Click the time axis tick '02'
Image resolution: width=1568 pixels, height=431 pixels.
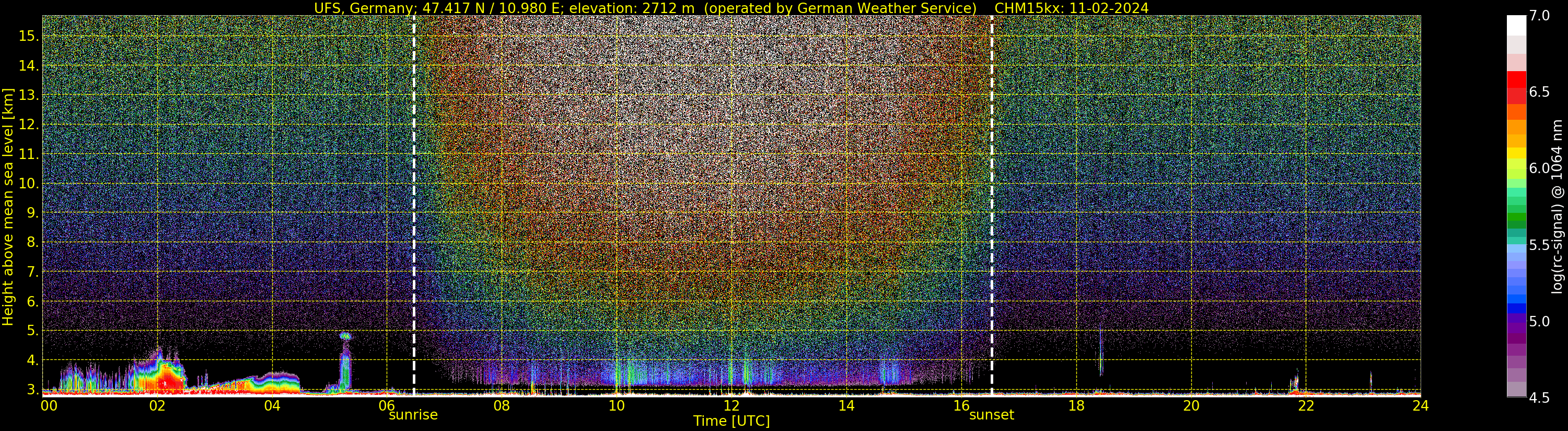tap(158, 406)
